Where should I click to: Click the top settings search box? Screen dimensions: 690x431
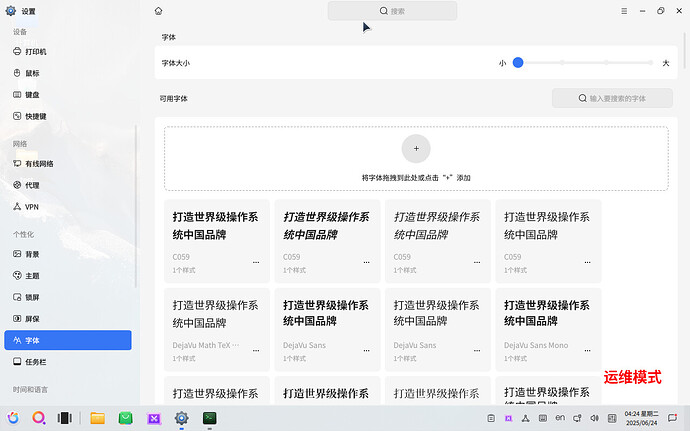392,11
